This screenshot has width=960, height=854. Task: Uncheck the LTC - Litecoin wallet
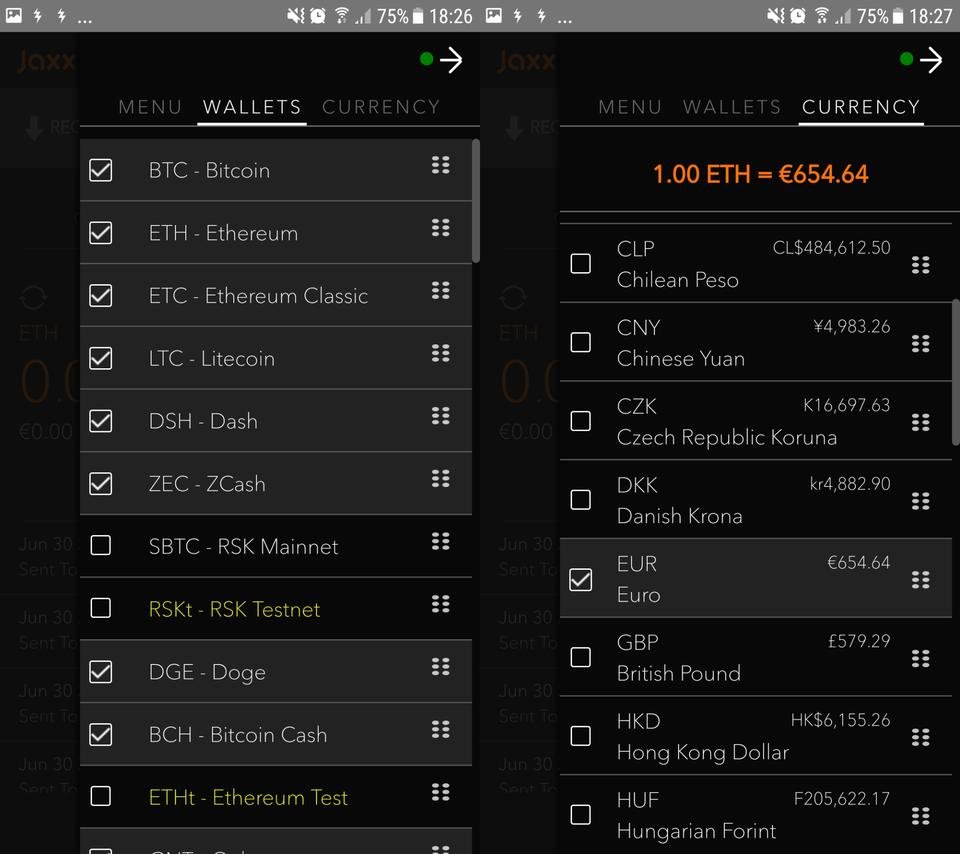[100, 358]
